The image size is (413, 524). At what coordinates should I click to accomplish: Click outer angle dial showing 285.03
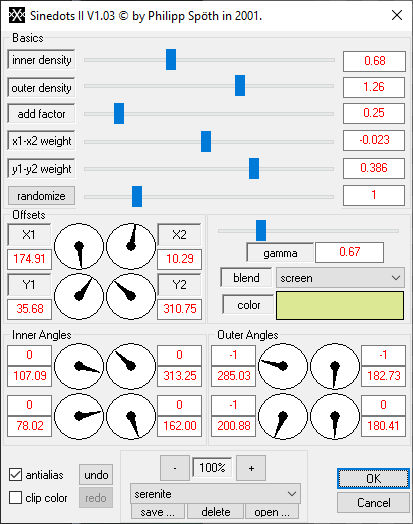pyautogui.click(x=283, y=366)
